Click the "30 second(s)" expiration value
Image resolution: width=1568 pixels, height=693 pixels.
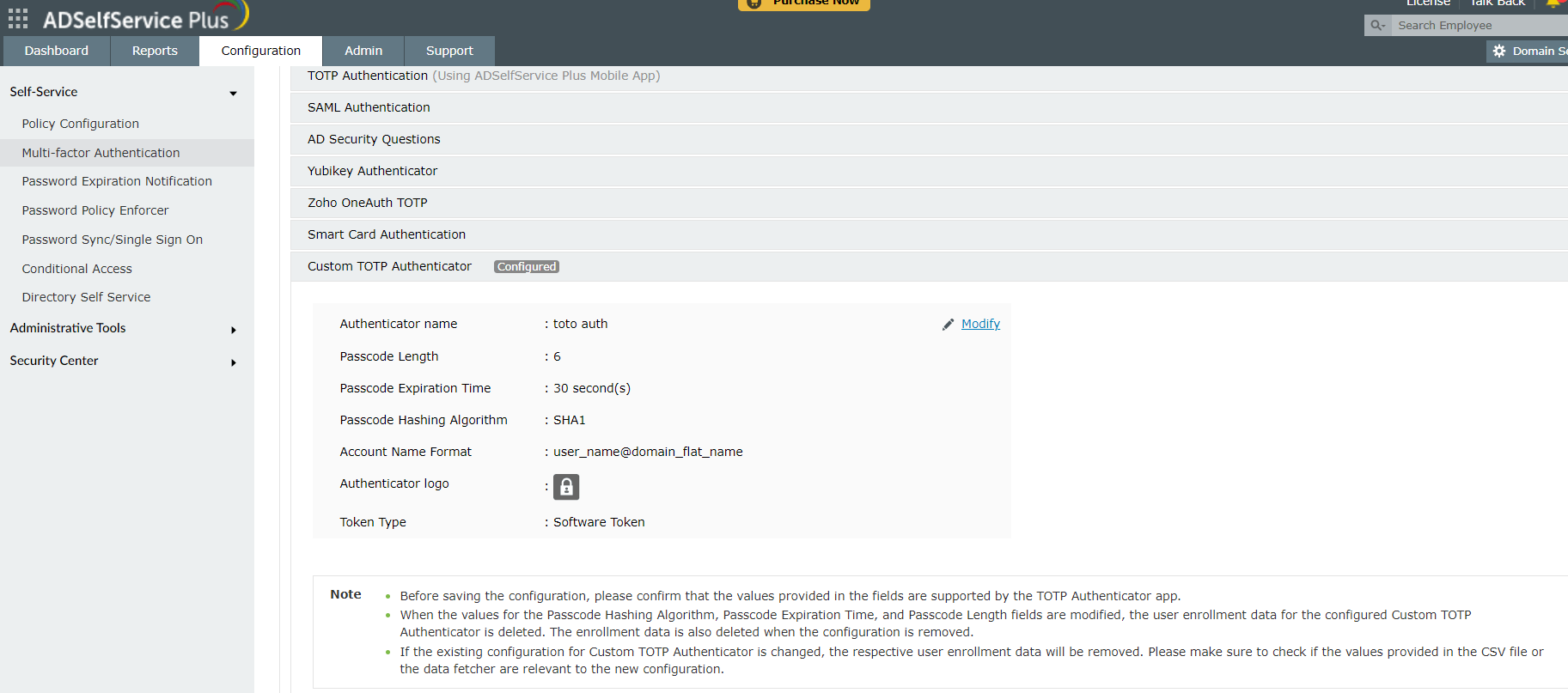point(592,388)
